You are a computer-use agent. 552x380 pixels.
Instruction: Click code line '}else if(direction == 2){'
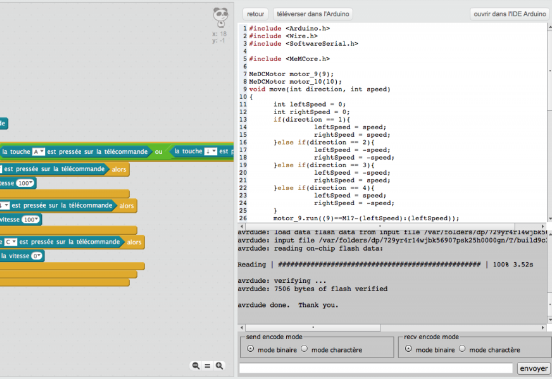tap(324, 142)
